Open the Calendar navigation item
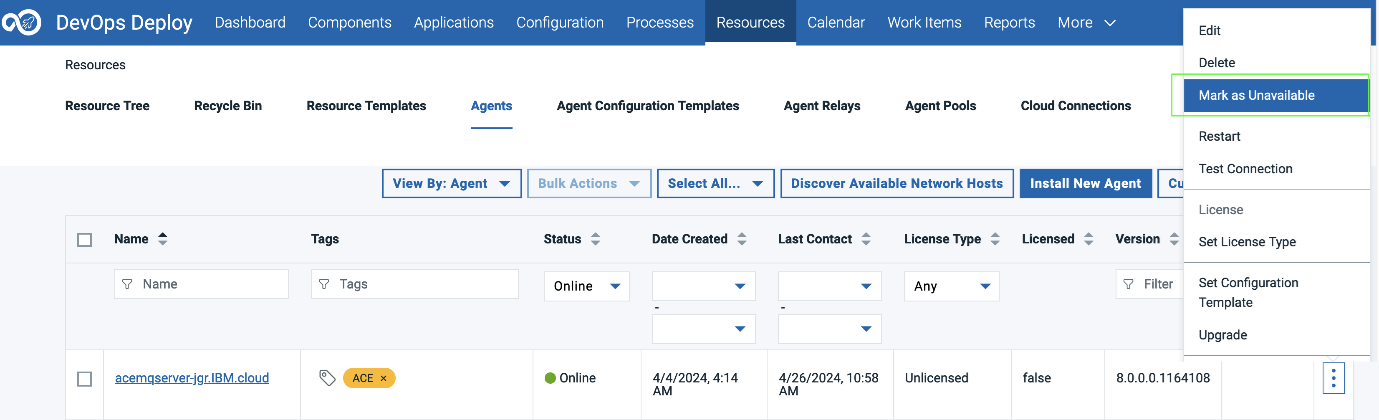The height and width of the screenshot is (420, 1379). (836, 23)
